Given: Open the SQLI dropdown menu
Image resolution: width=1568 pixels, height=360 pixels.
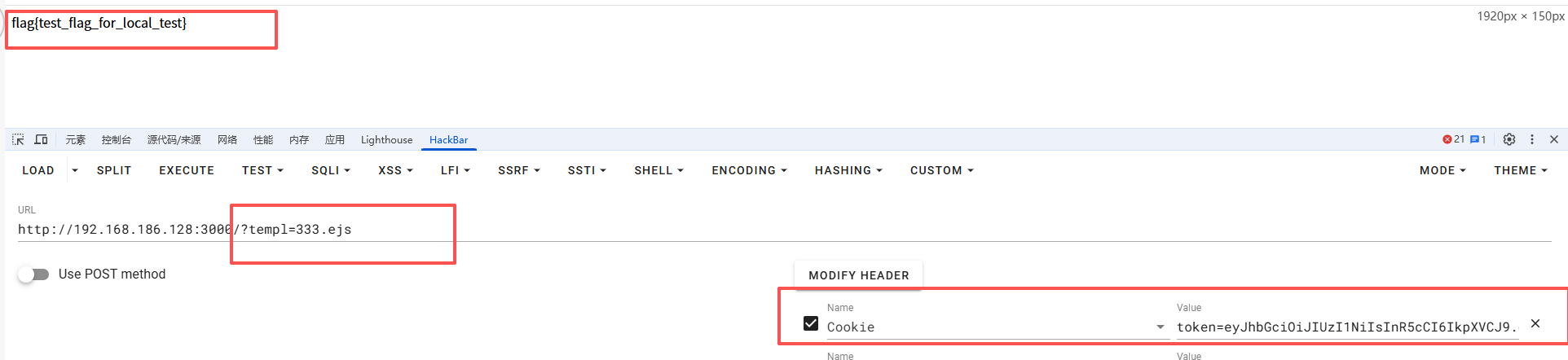Looking at the screenshot, I should click(331, 170).
